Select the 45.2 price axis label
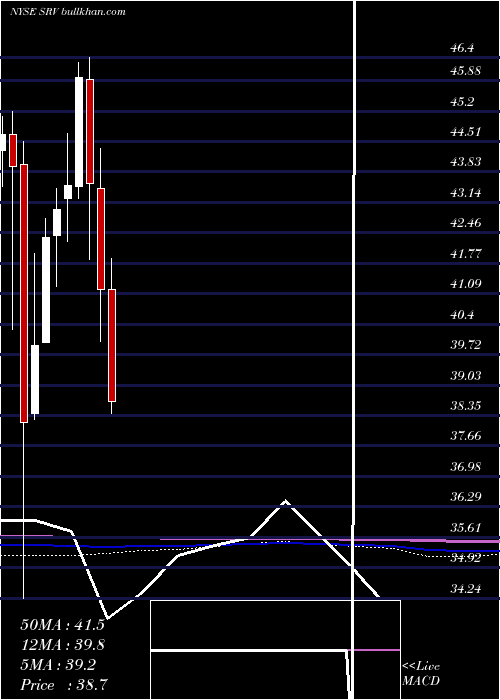This screenshot has height=700, width=500. (x=462, y=102)
